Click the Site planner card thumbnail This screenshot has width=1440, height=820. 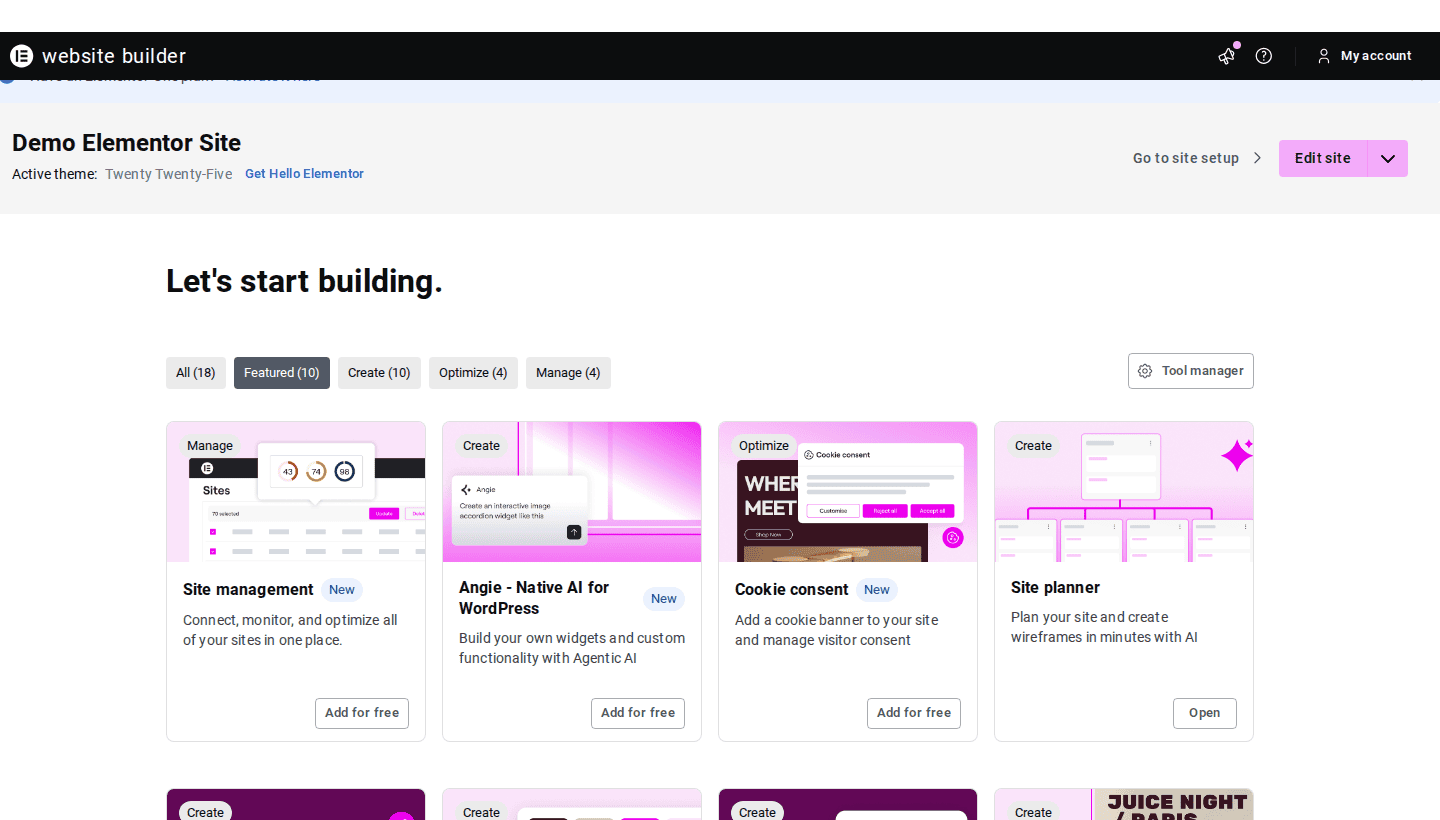[1124, 492]
